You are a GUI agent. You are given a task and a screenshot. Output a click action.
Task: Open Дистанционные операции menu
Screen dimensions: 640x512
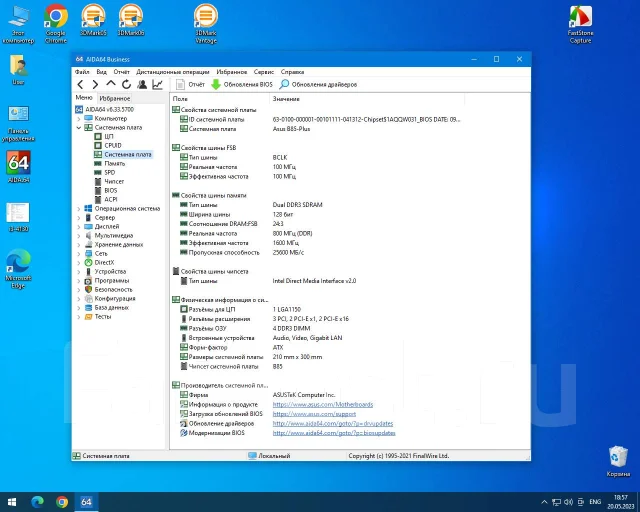click(173, 72)
